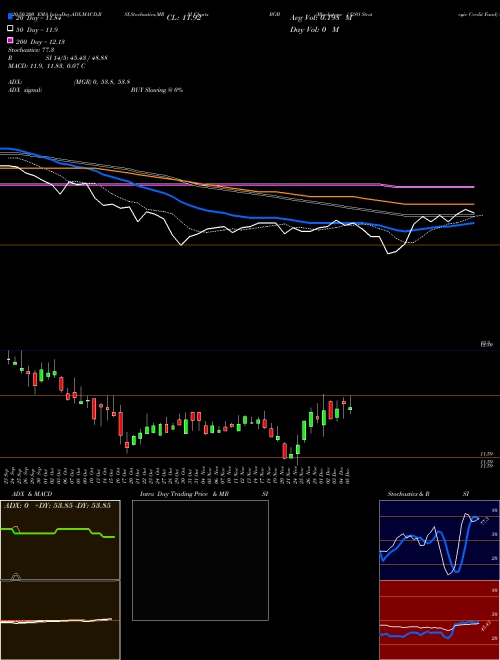
Task: Click the 'ADX: 0 +DY: 53.85 -DY: 53.85' header
Action: [57, 505]
